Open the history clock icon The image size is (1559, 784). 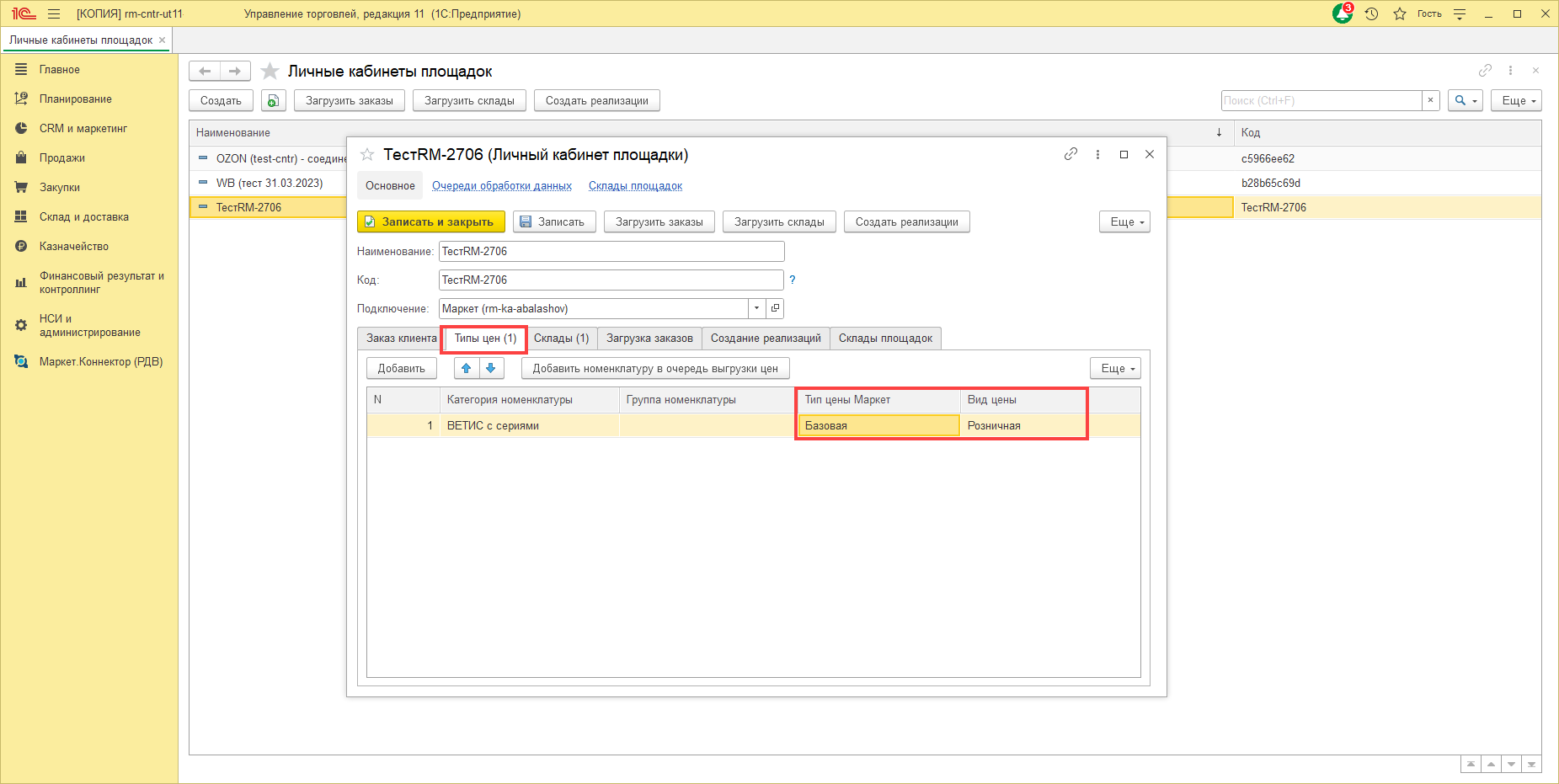tap(1371, 14)
